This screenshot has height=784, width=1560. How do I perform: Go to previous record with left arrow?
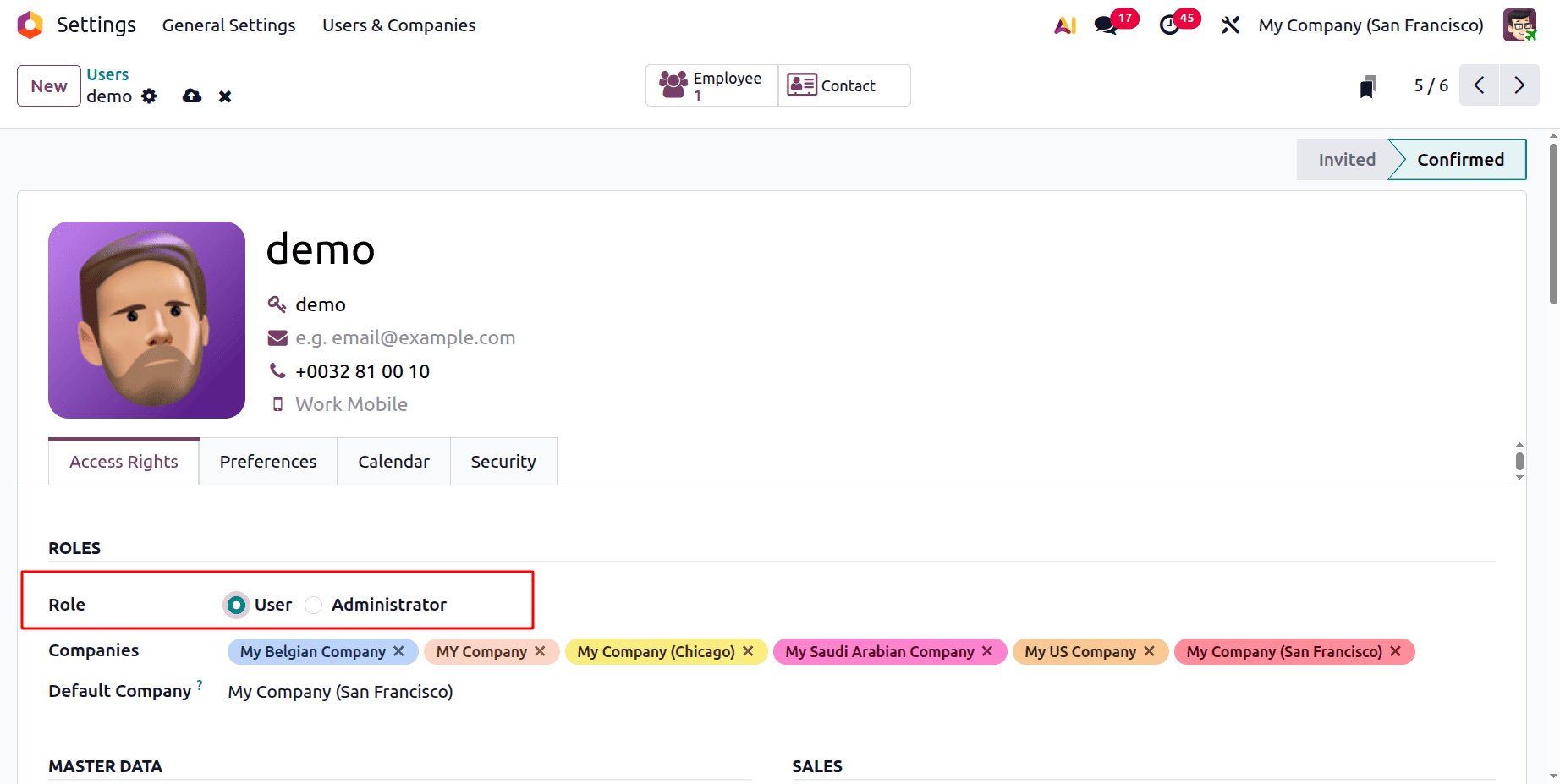coord(1479,85)
